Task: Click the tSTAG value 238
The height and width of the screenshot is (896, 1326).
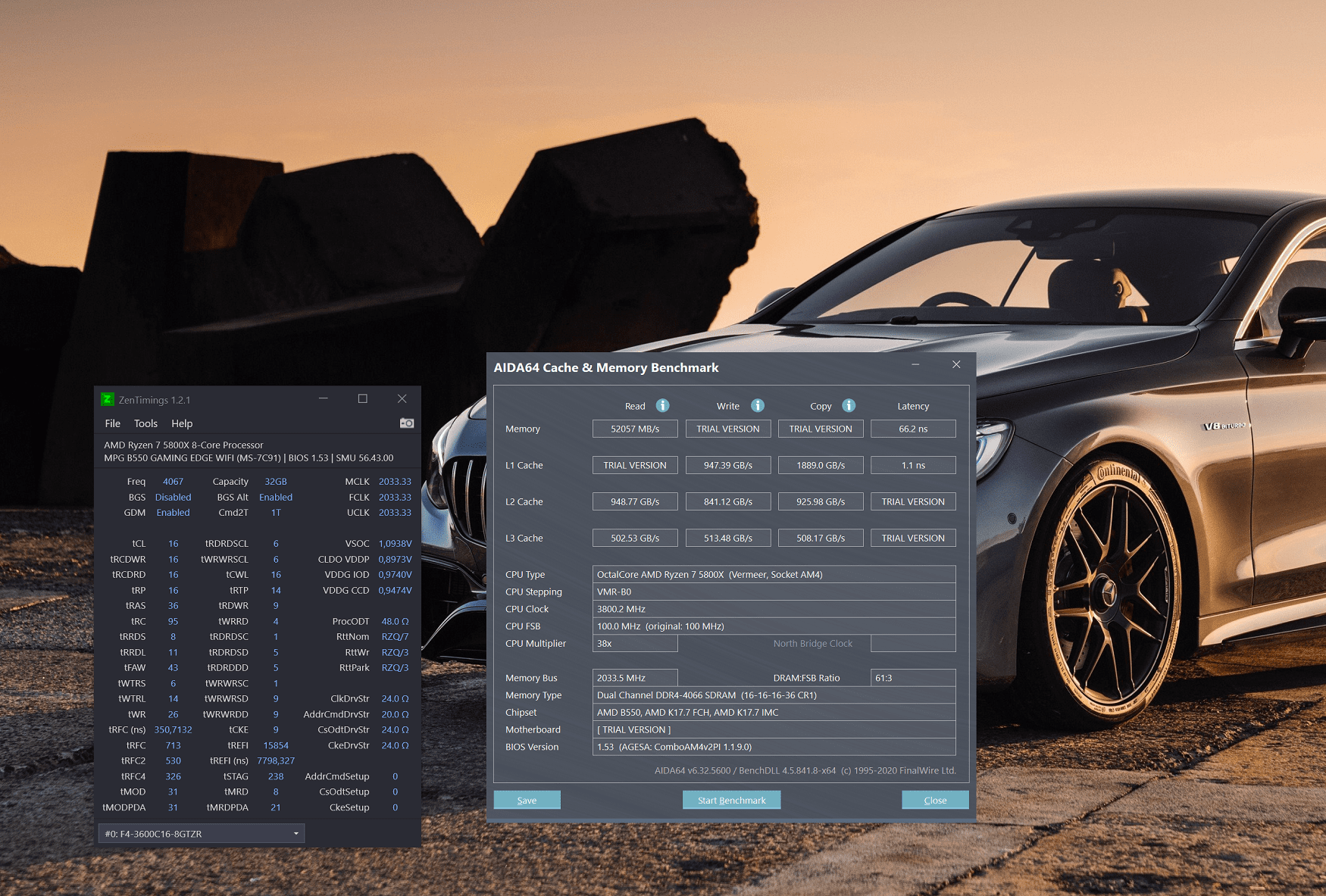Action: [276, 776]
